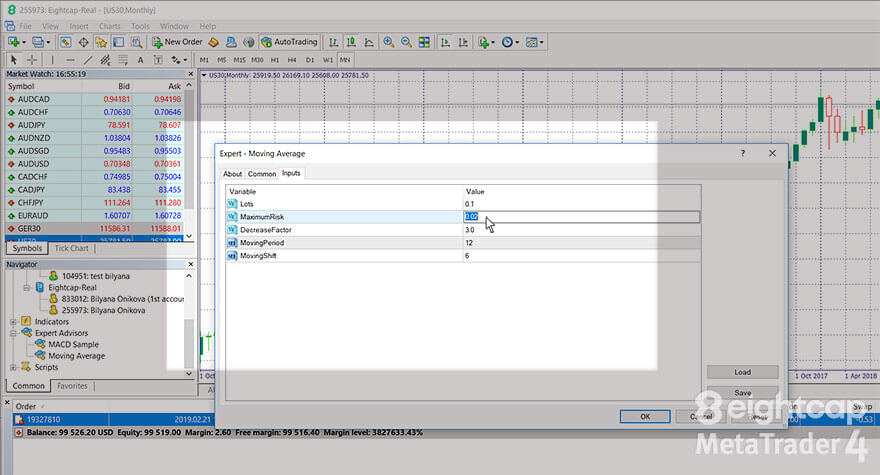Screen dimensions: 880x475
Task: Expand the Indicators tree node
Action: point(13,322)
